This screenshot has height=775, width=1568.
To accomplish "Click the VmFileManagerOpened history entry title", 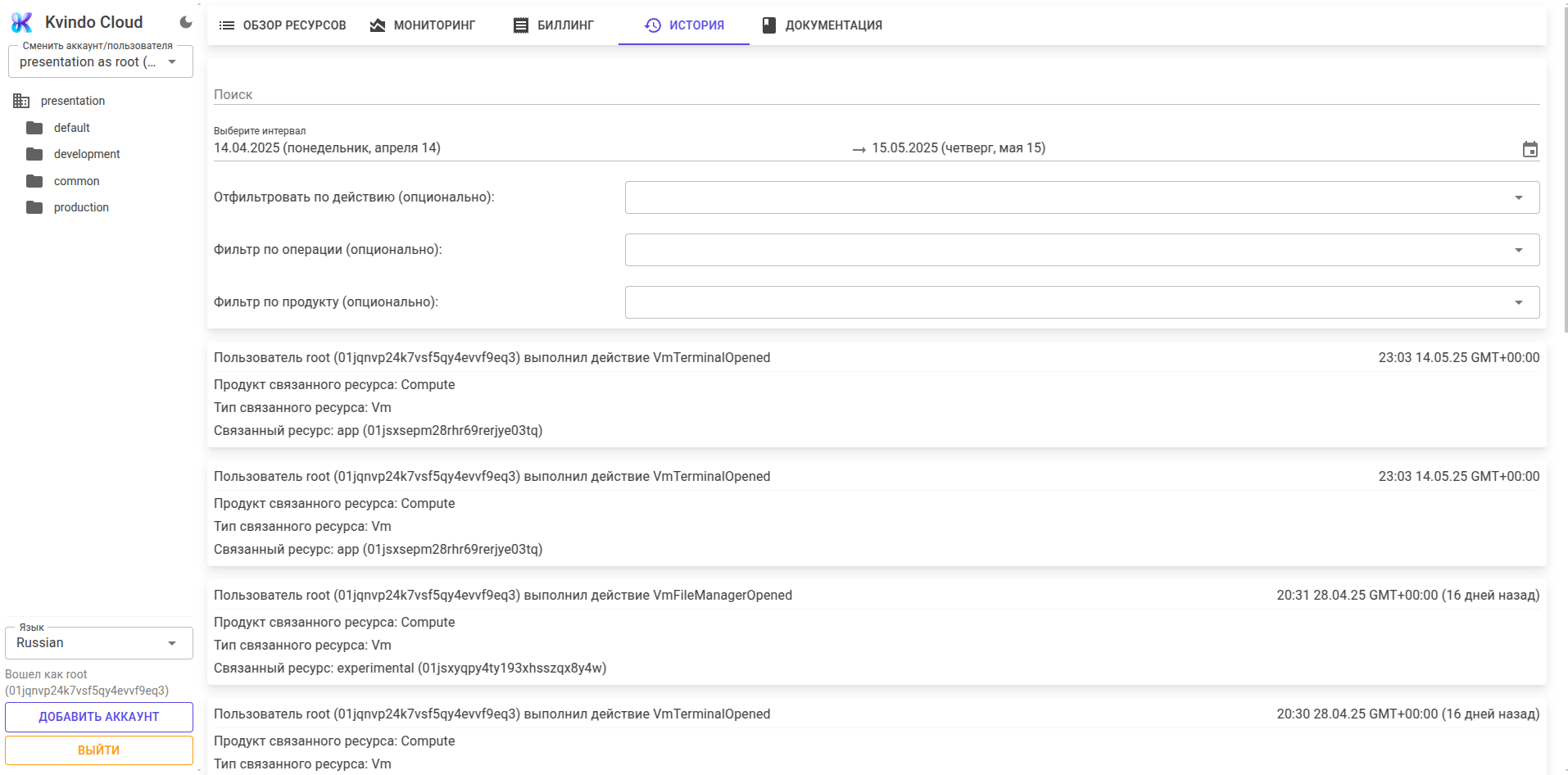I will pyautogui.click(x=503, y=596).
